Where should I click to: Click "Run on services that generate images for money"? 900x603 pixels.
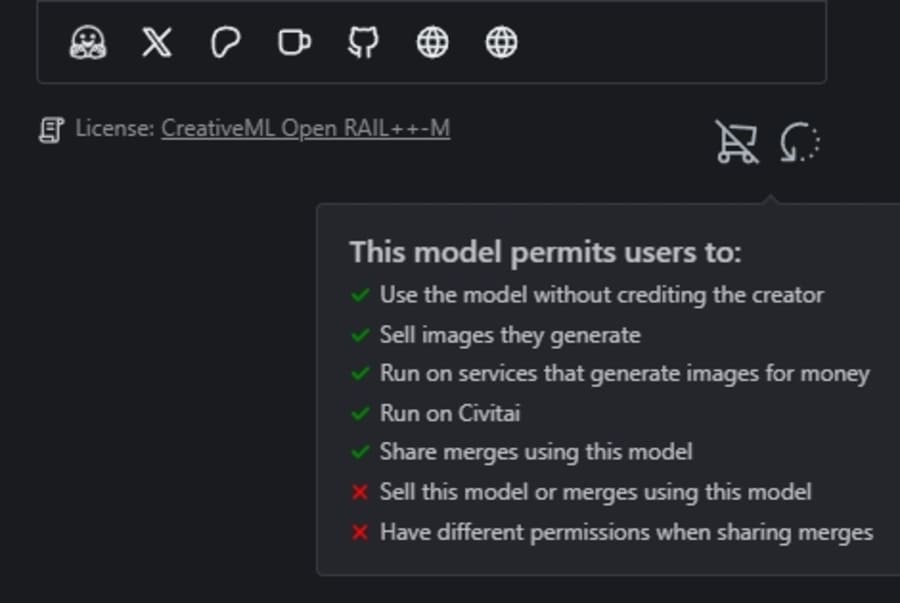point(624,374)
